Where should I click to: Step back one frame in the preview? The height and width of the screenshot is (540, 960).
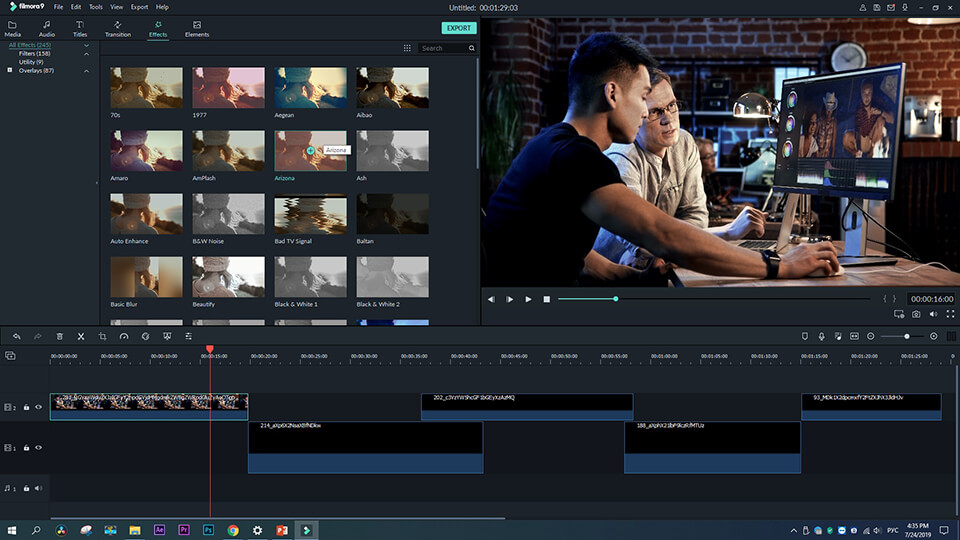point(491,299)
